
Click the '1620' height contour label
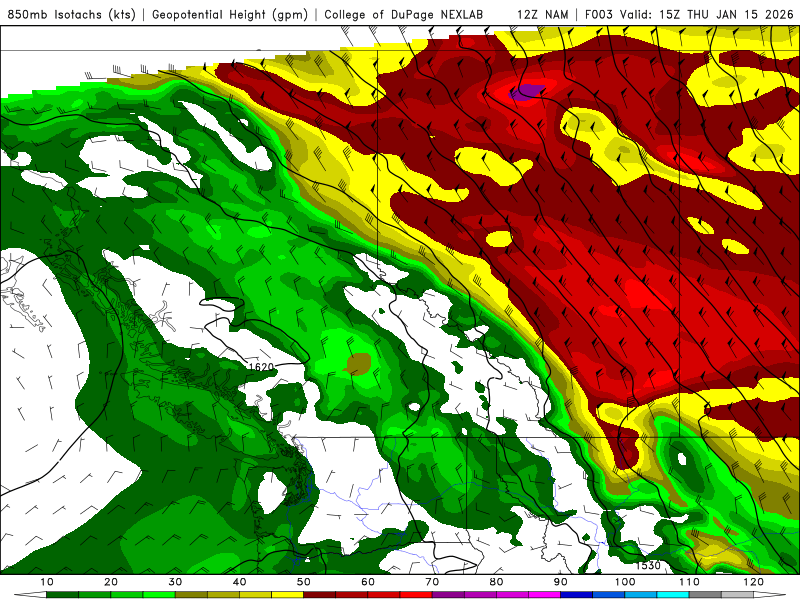point(261,367)
